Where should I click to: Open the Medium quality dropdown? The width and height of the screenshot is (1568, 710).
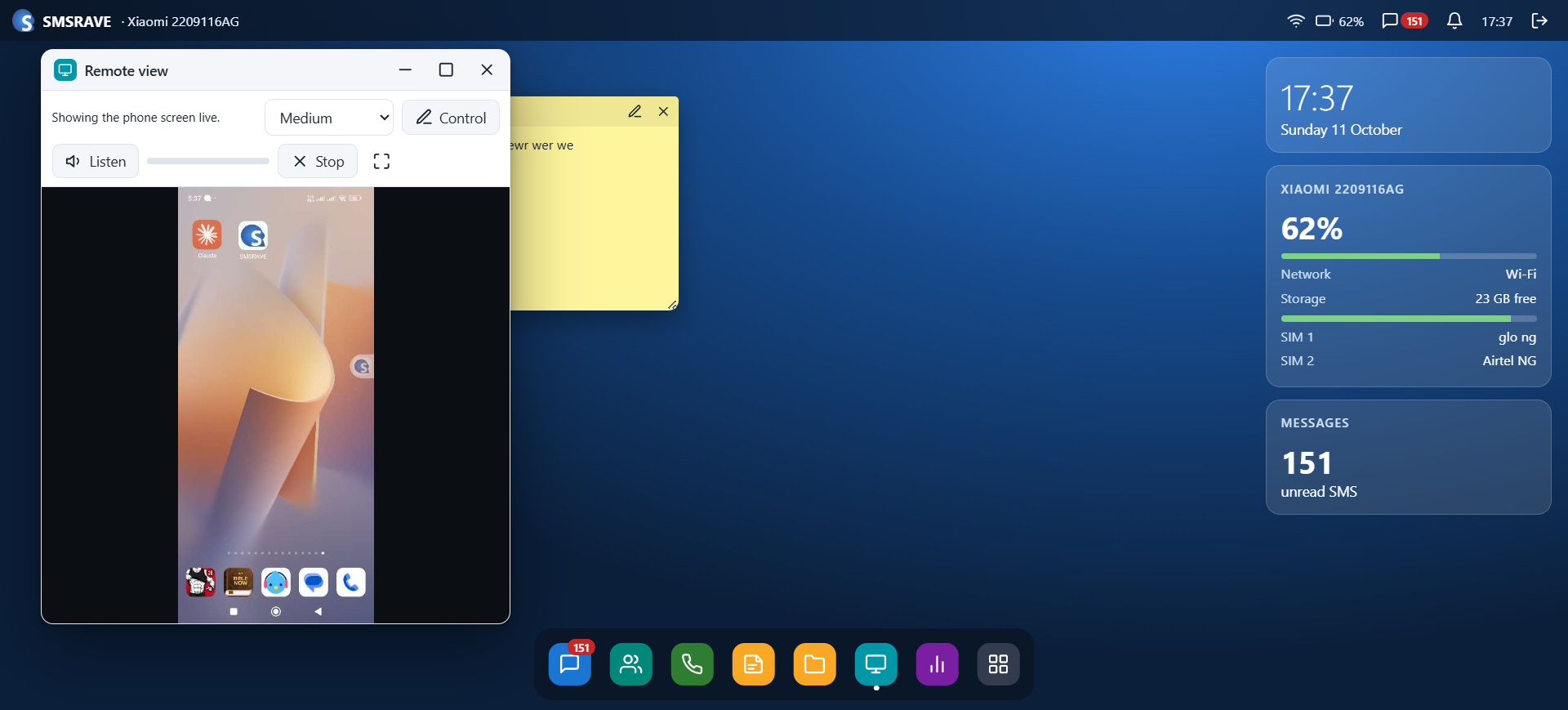329,118
